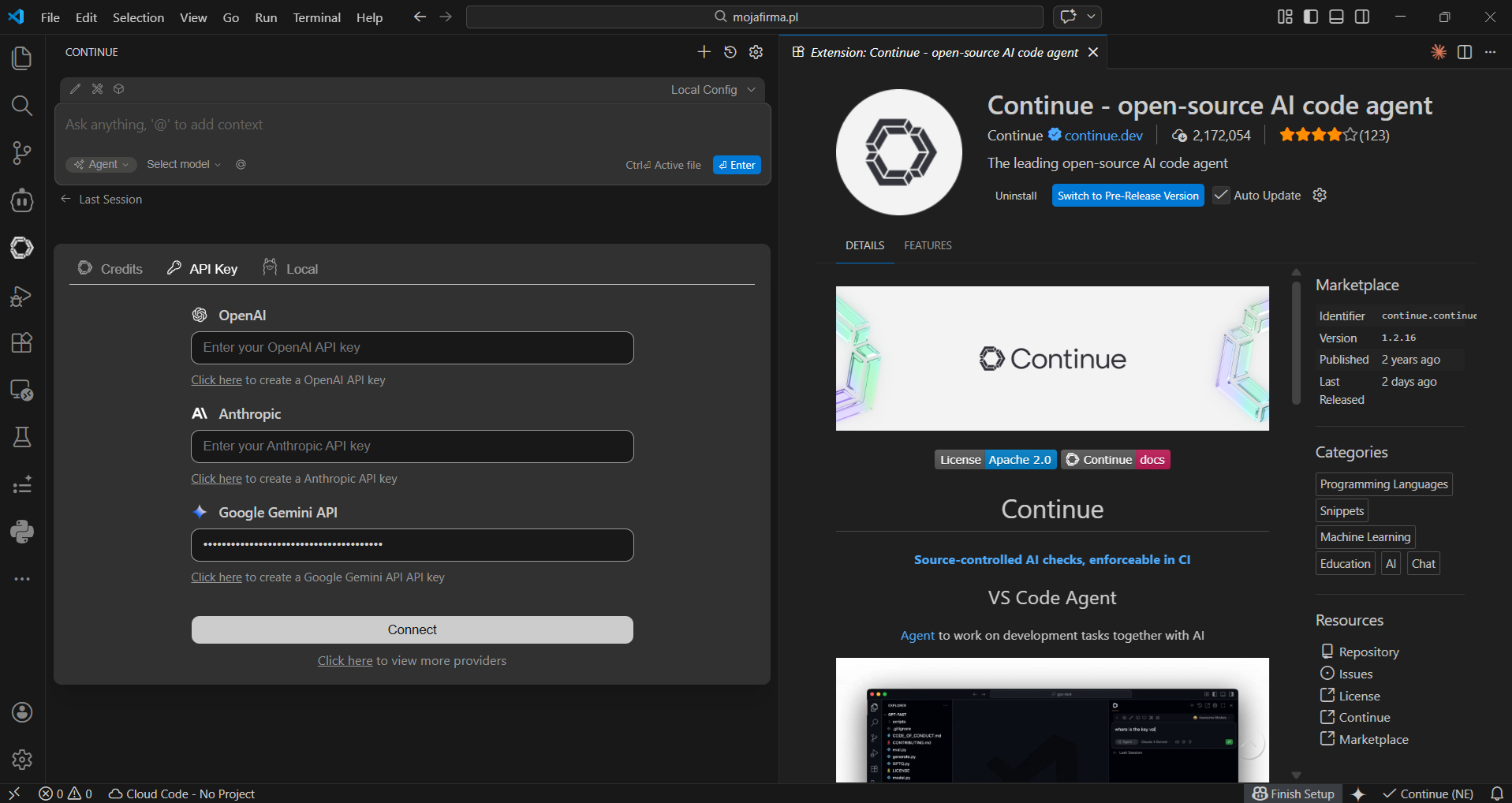Focus the Anthropic API key input field
The width and height of the screenshot is (1512, 803).
click(412, 446)
